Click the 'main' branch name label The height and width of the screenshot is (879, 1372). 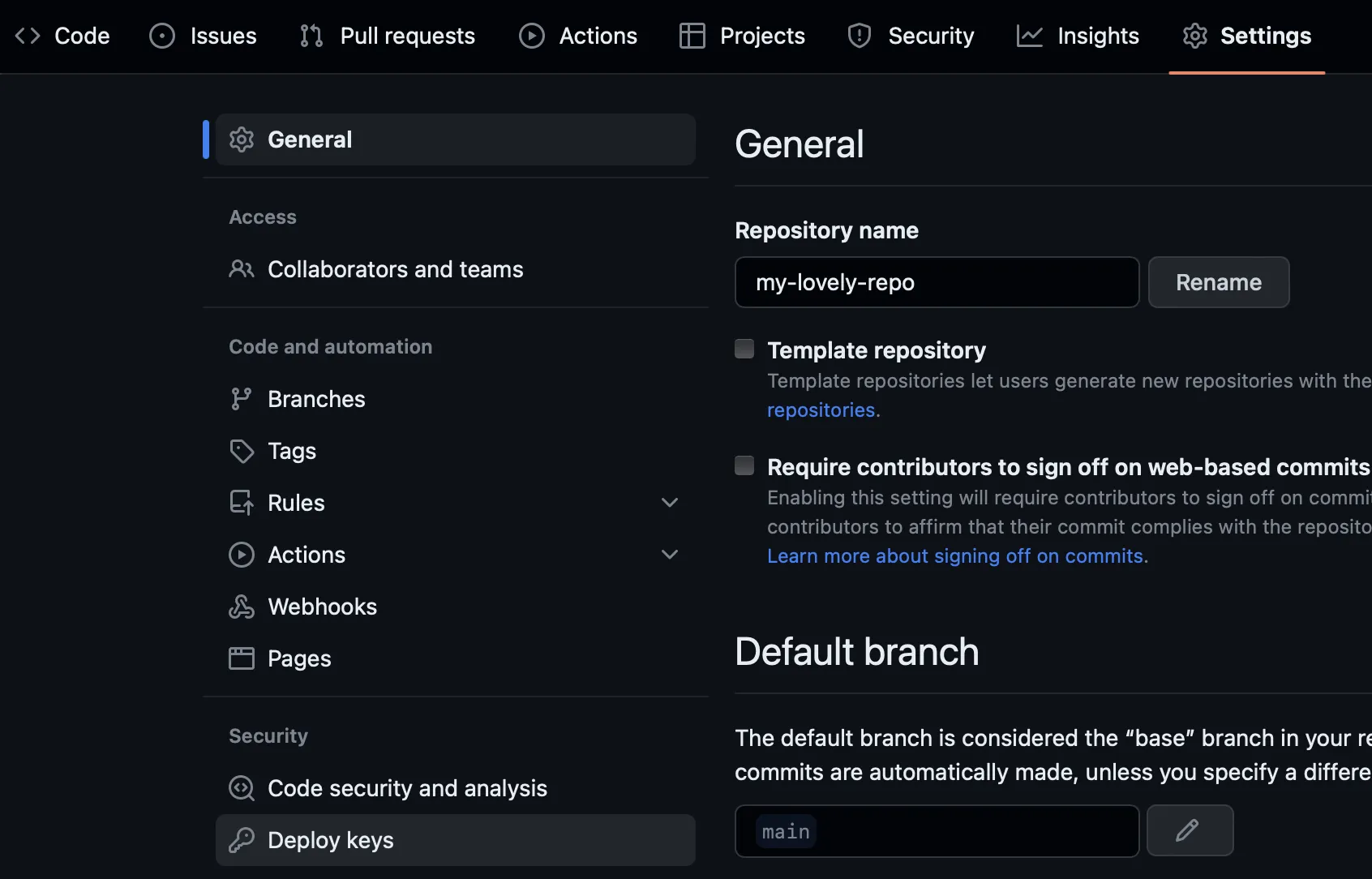(786, 832)
